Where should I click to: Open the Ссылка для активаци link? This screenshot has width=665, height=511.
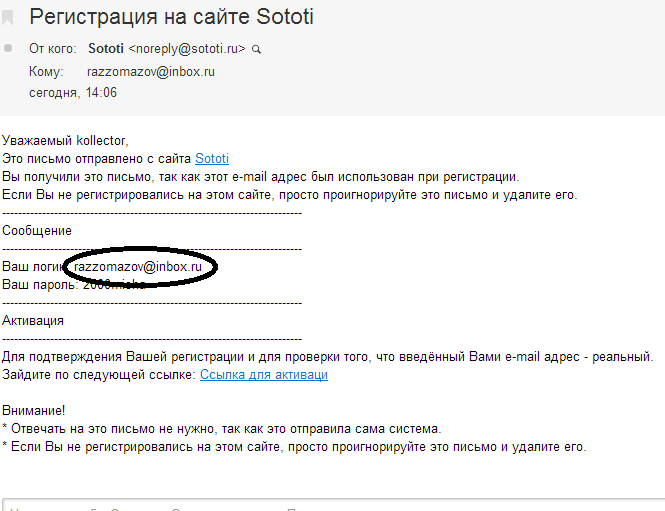pos(264,374)
